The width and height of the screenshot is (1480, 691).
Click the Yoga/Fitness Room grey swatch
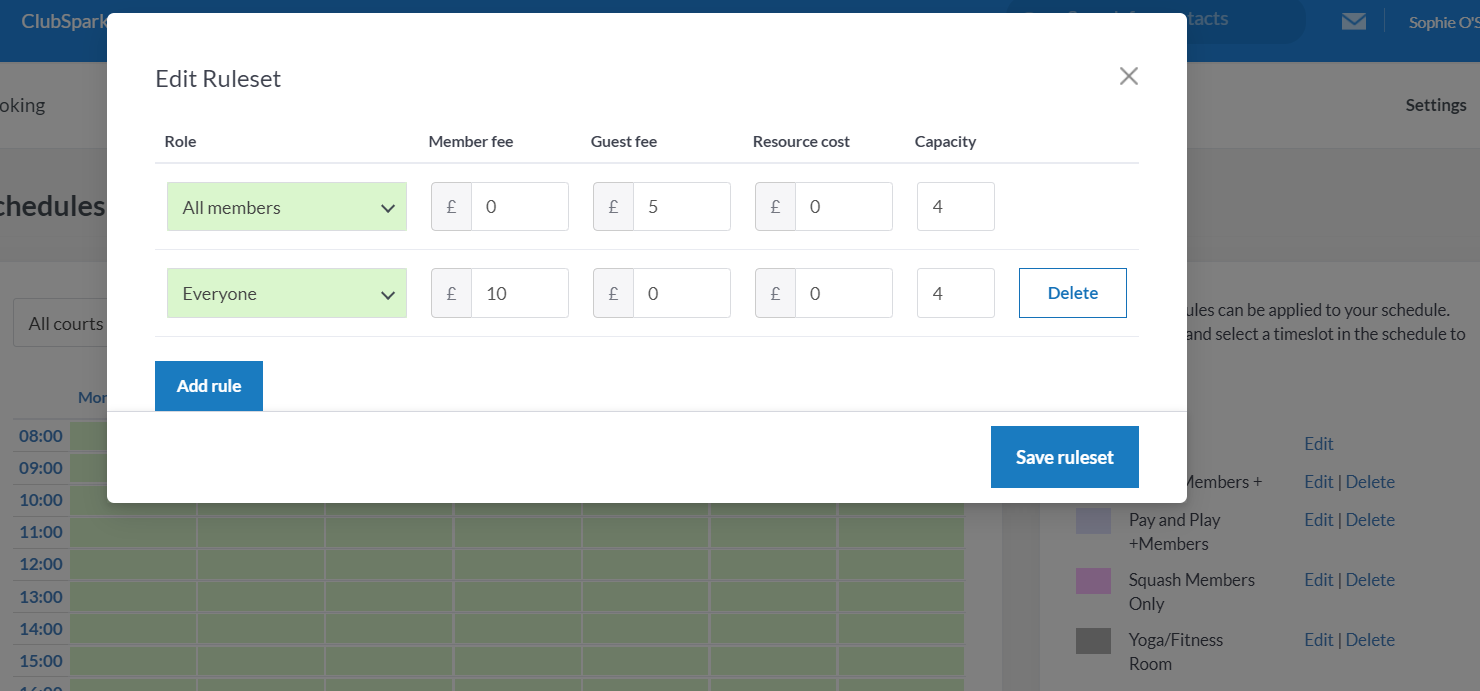[1093, 641]
